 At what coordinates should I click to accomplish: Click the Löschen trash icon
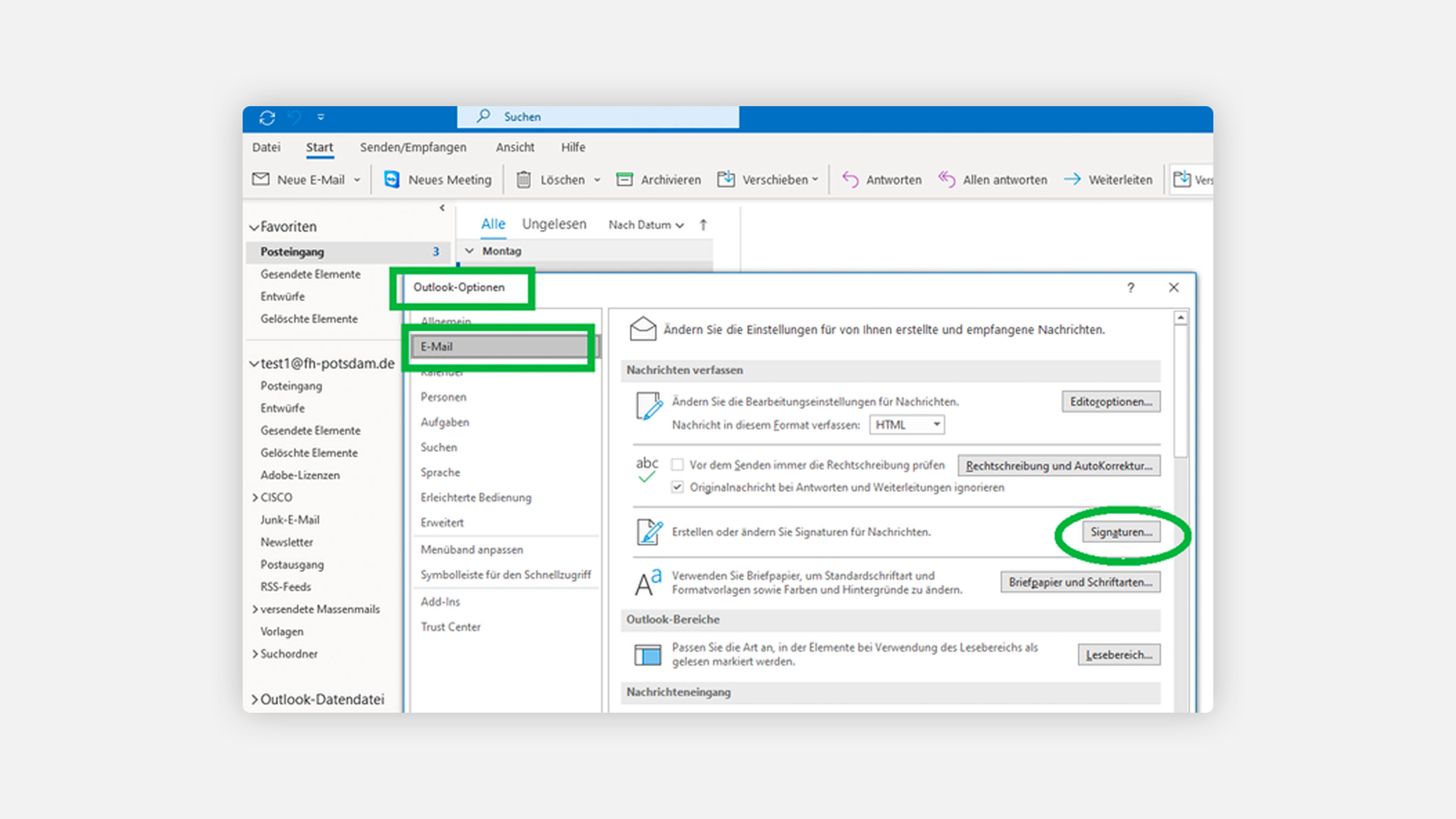tap(524, 180)
